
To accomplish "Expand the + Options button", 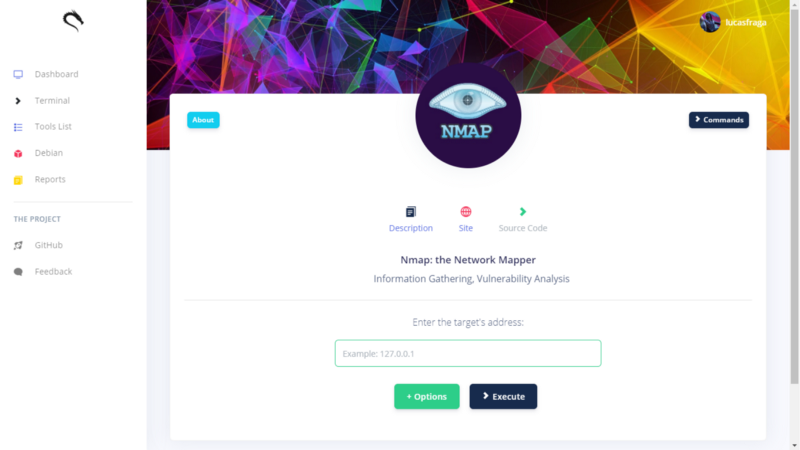I will (x=427, y=396).
